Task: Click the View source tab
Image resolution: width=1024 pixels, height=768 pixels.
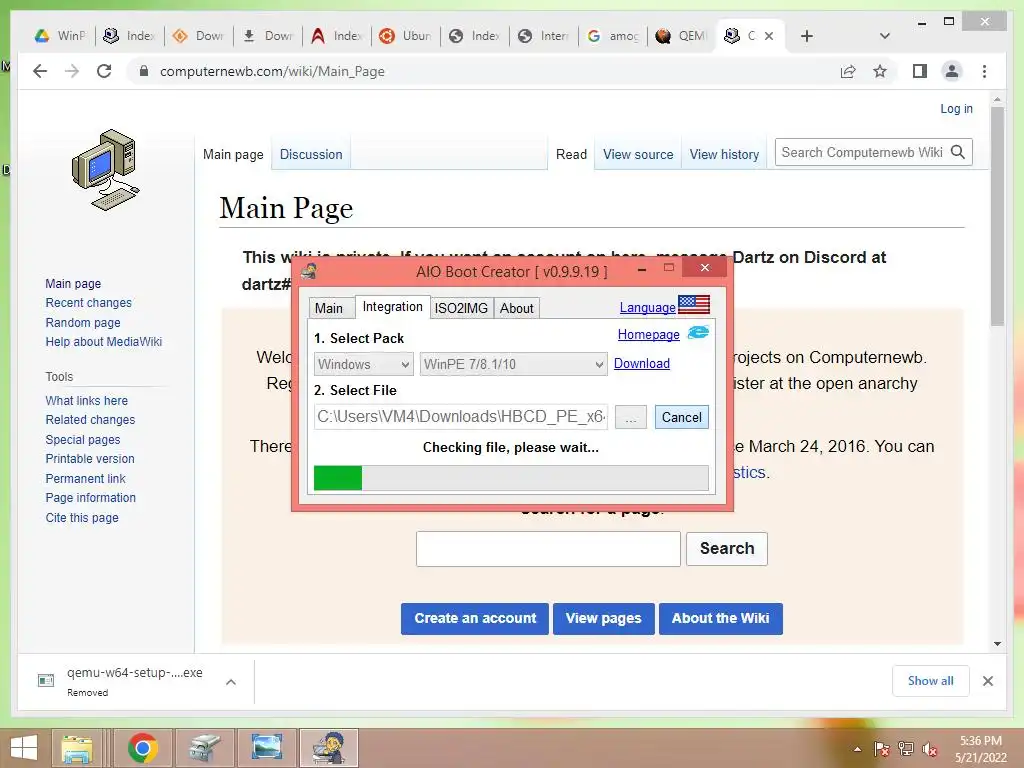Action: [638, 154]
